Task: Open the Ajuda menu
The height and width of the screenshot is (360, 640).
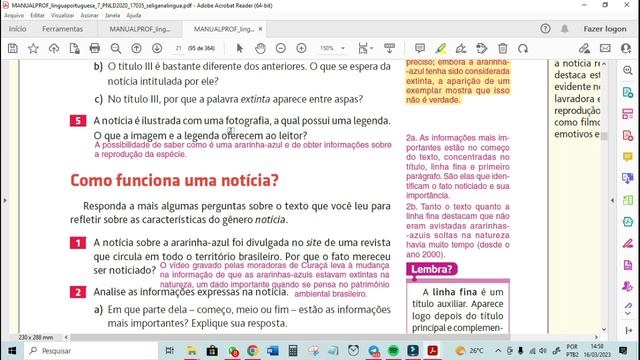Action: pos(133,15)
